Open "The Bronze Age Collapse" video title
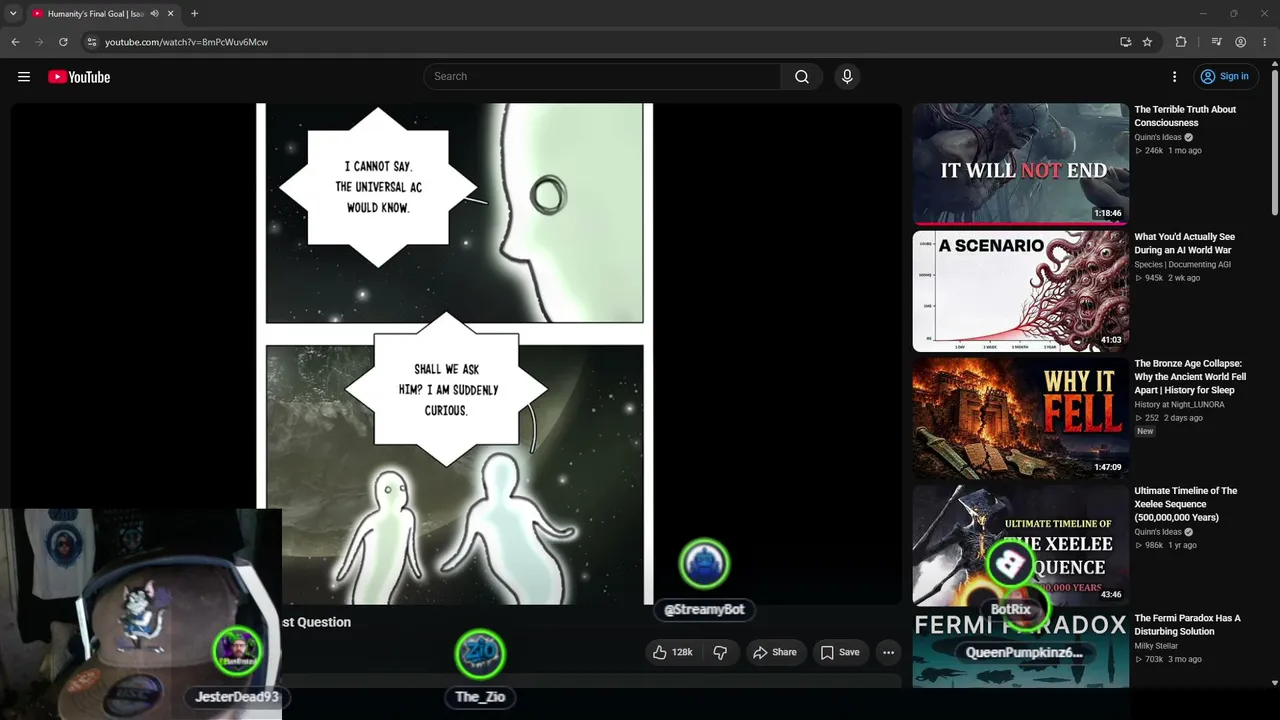The image size is (1280, 720). [x=1190, y=377]
